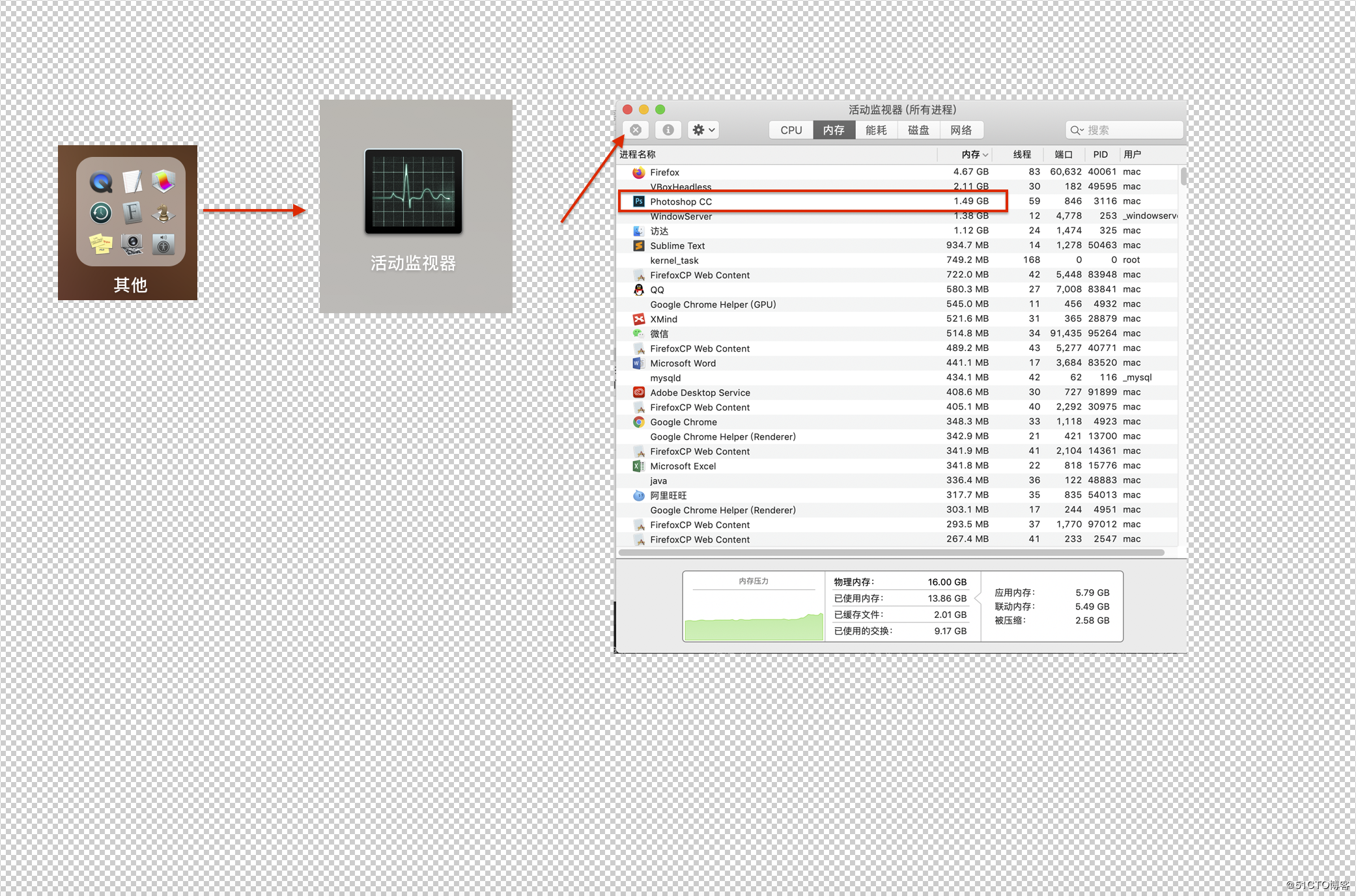1356x896 pixels.
Task: Click the process info toolbar button
Action: point(668,130)
